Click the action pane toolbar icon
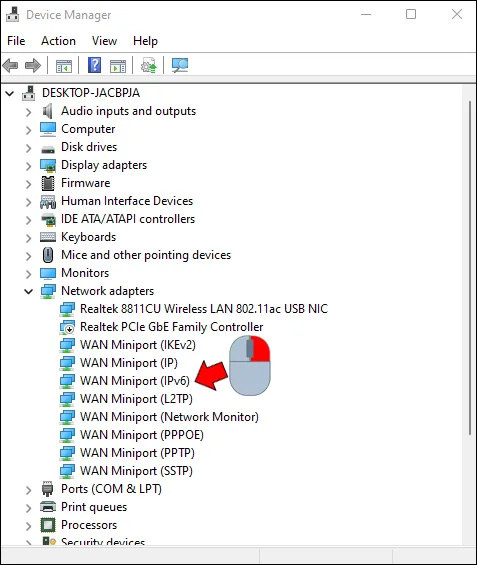Viewport: 477px width, 565px height. pyautogui.click(x=118, y=66)
